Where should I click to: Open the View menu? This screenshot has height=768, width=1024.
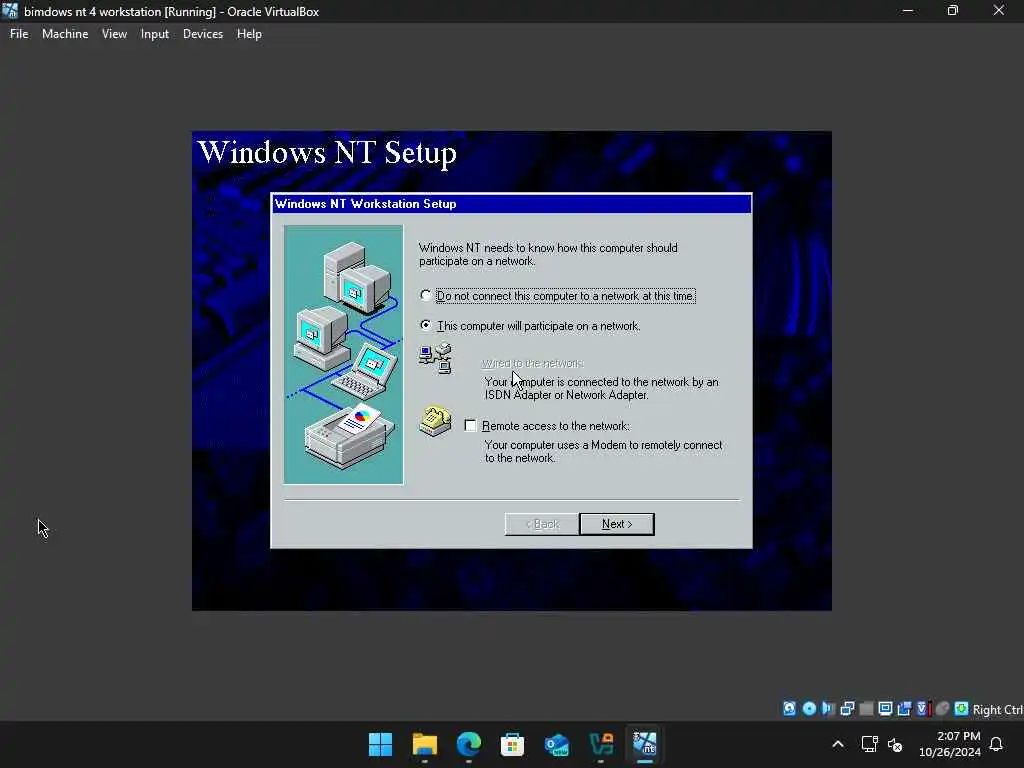tap(114, 34)
